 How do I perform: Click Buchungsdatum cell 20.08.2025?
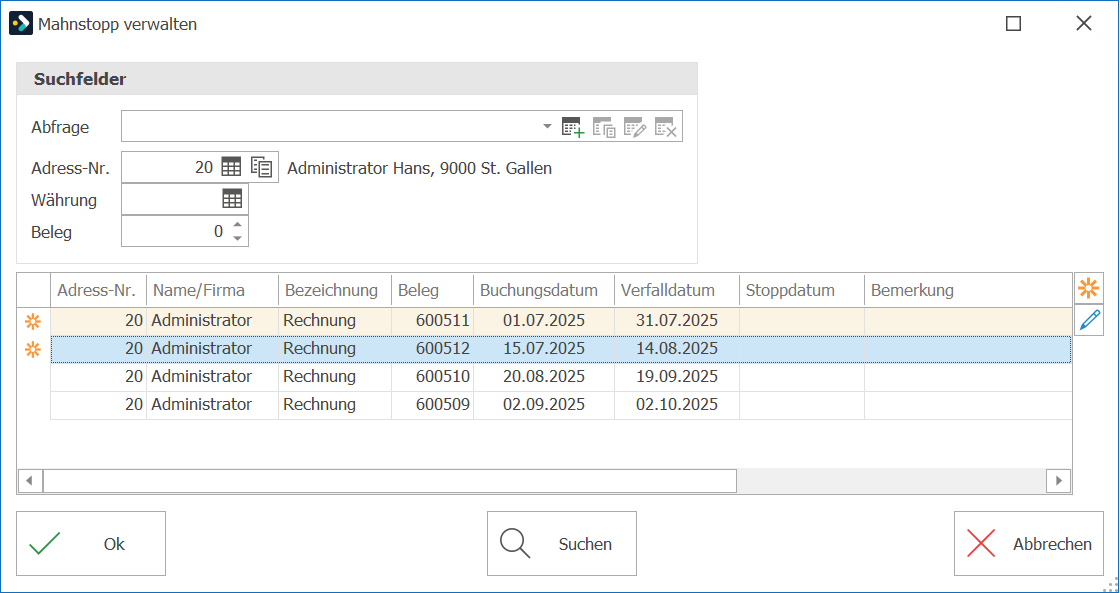pos(544,377)
